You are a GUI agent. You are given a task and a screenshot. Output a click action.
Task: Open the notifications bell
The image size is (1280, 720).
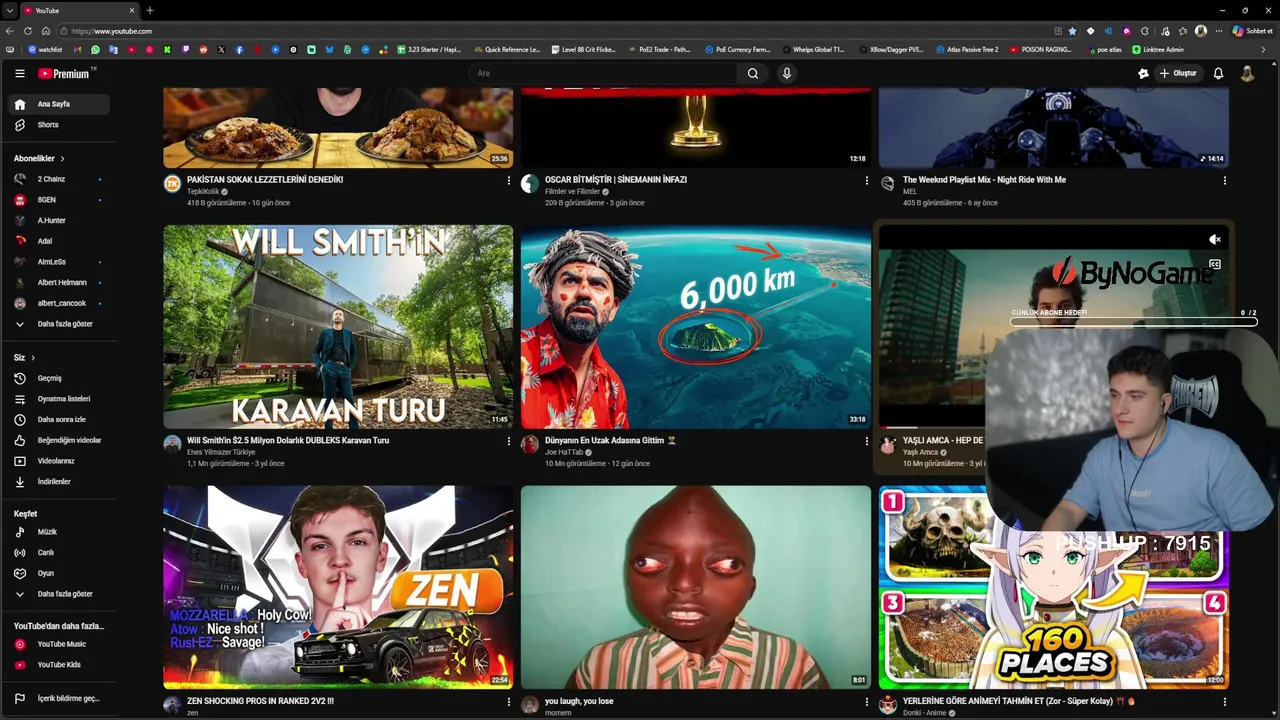1218,73
